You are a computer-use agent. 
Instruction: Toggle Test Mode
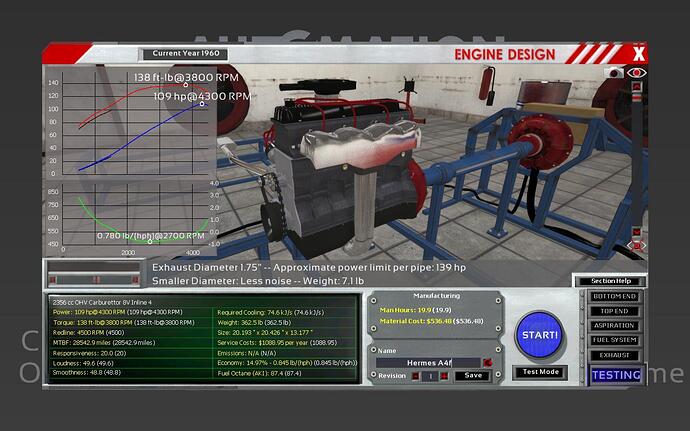[541, 372]
